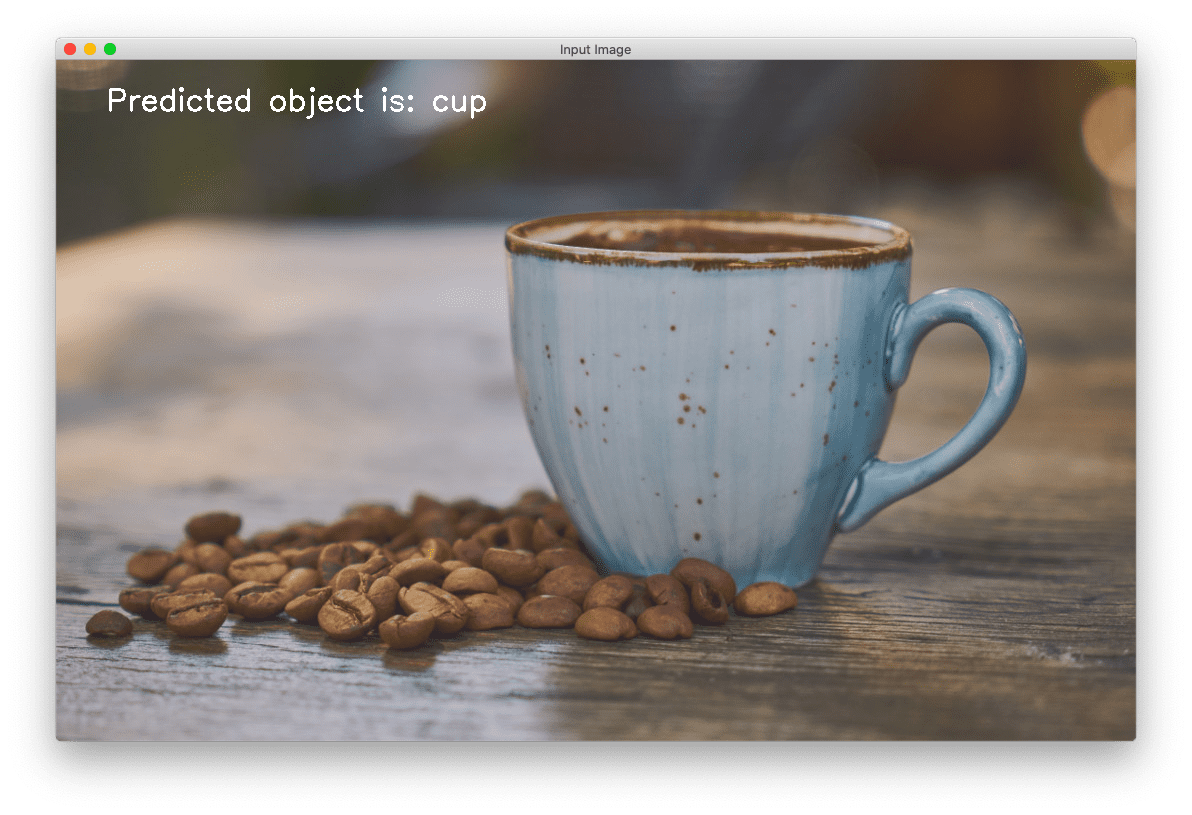Click the "Input Image" window title
1192x815 pixels.
coord(595,49)
